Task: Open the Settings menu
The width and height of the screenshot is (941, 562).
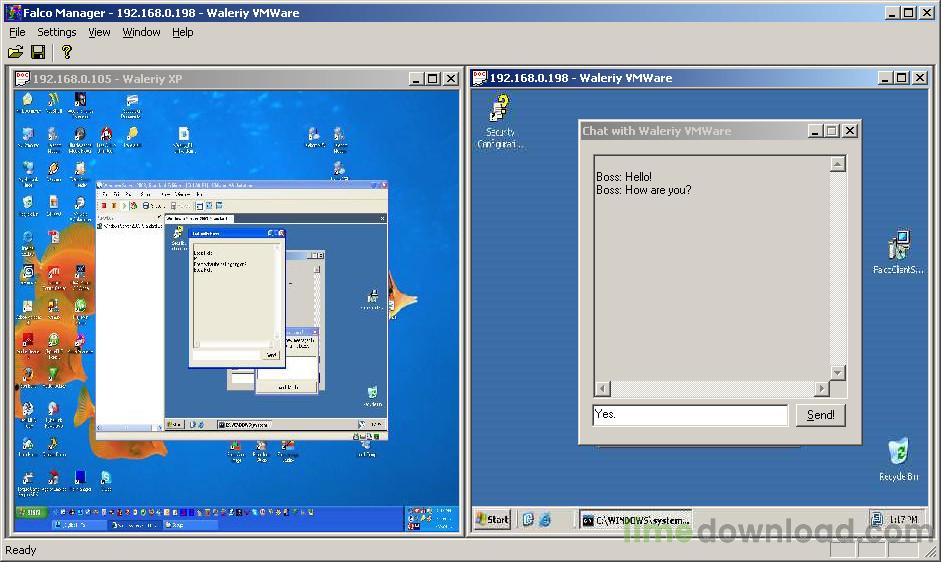Action: pos(57,32)
